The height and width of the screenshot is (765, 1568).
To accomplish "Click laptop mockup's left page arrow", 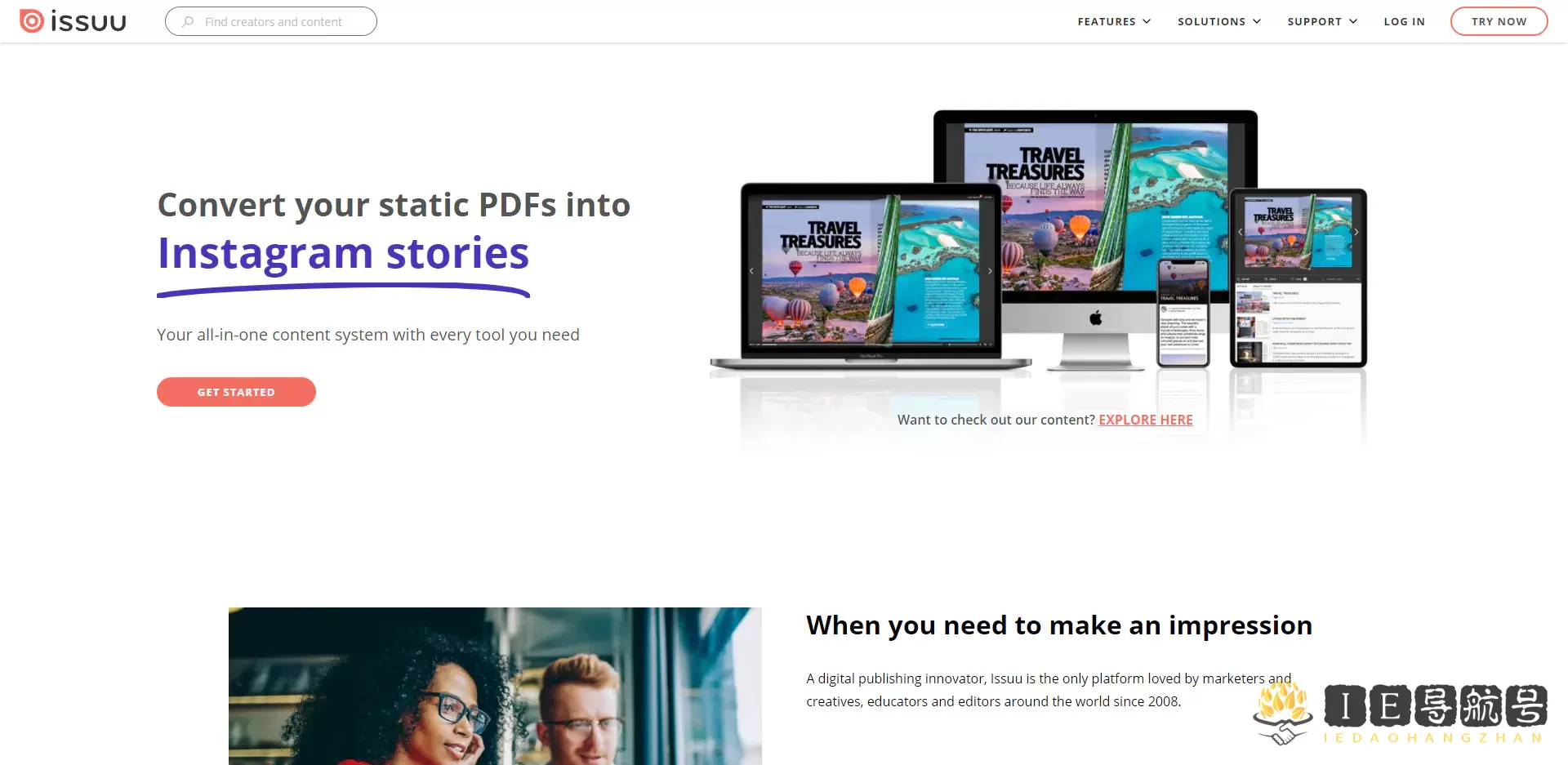I will tap(751, 271).
